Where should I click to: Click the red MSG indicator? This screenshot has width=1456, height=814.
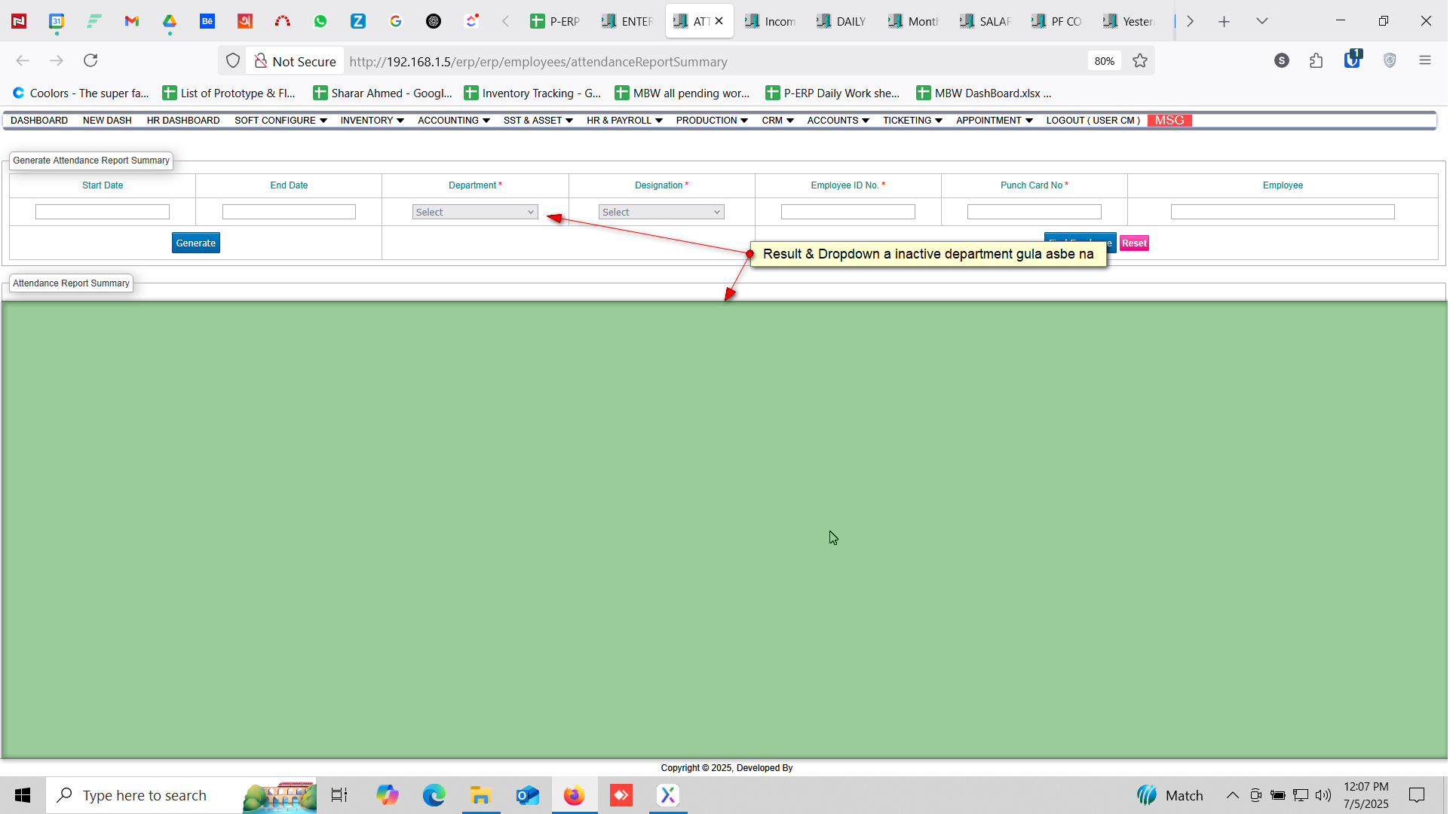coord(1169,121)
